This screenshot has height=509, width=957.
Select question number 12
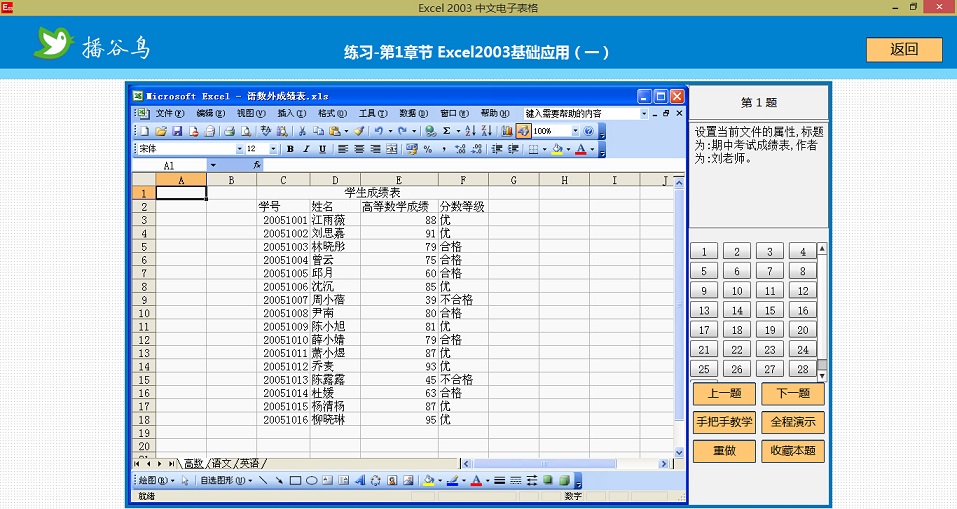tap(803, 291)
